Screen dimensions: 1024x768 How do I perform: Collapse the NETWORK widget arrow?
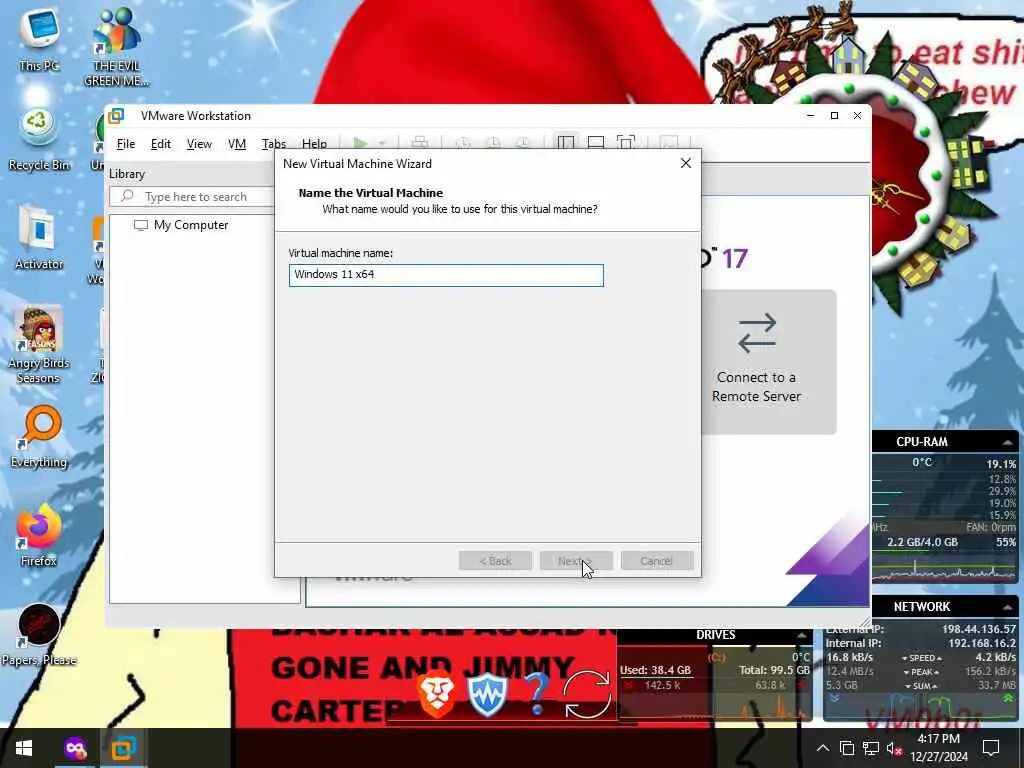[1008, 607]
